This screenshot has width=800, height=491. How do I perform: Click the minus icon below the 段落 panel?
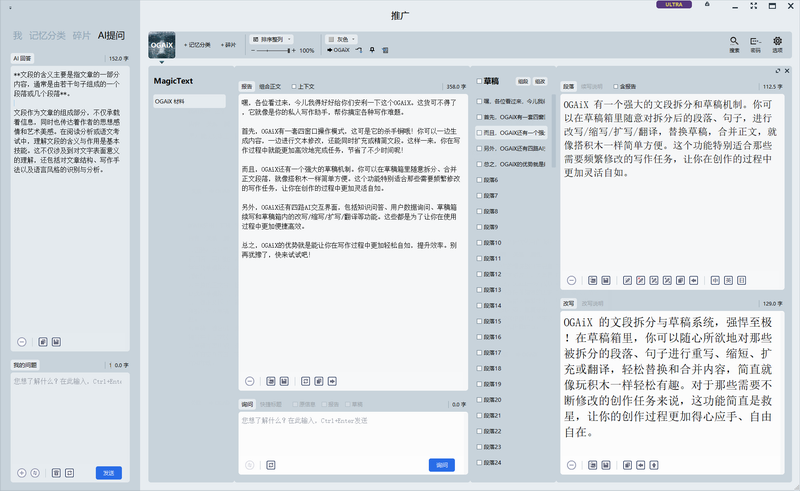pos(571,281)
